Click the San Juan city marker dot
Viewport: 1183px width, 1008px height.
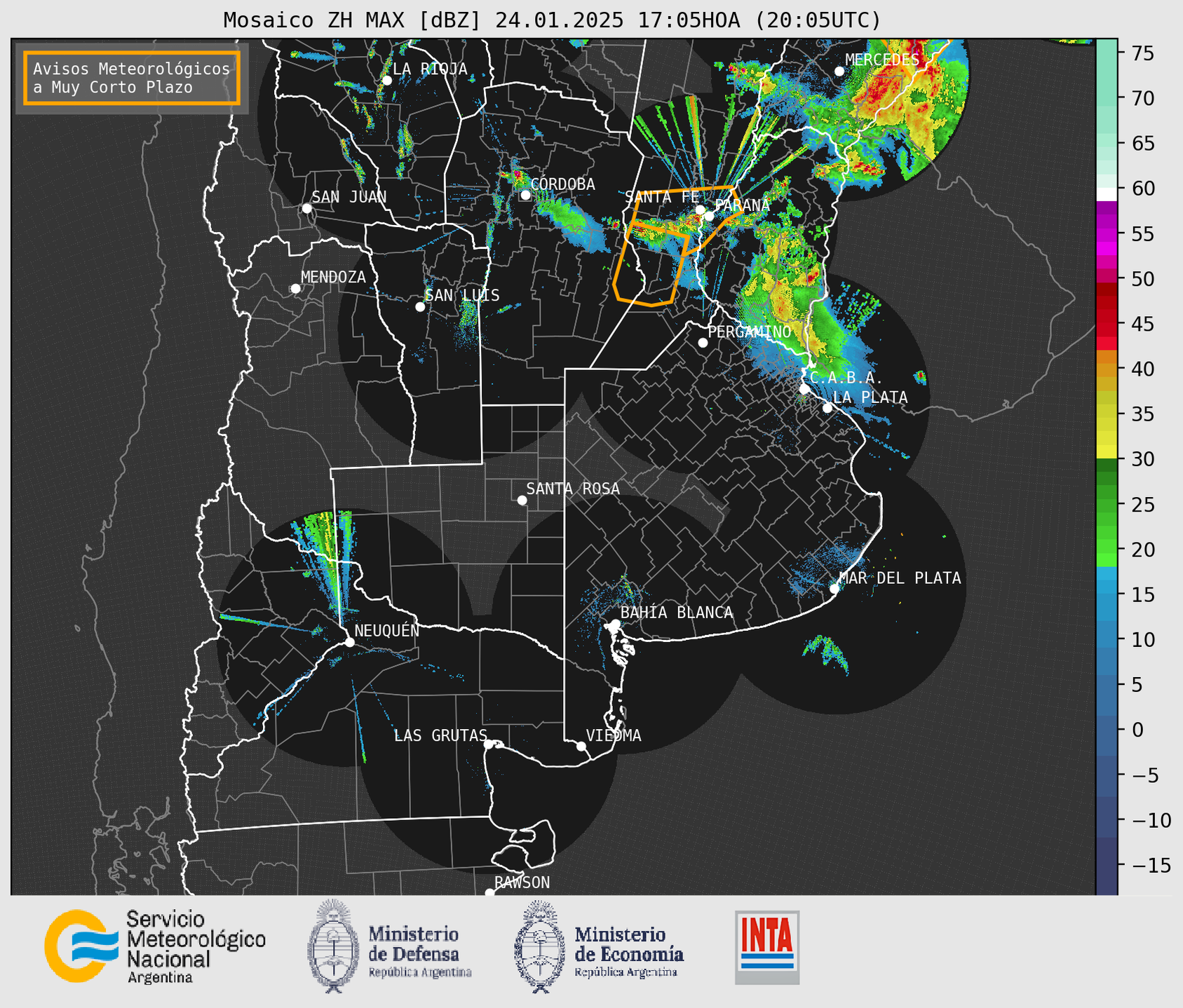[x=306, y=208]
